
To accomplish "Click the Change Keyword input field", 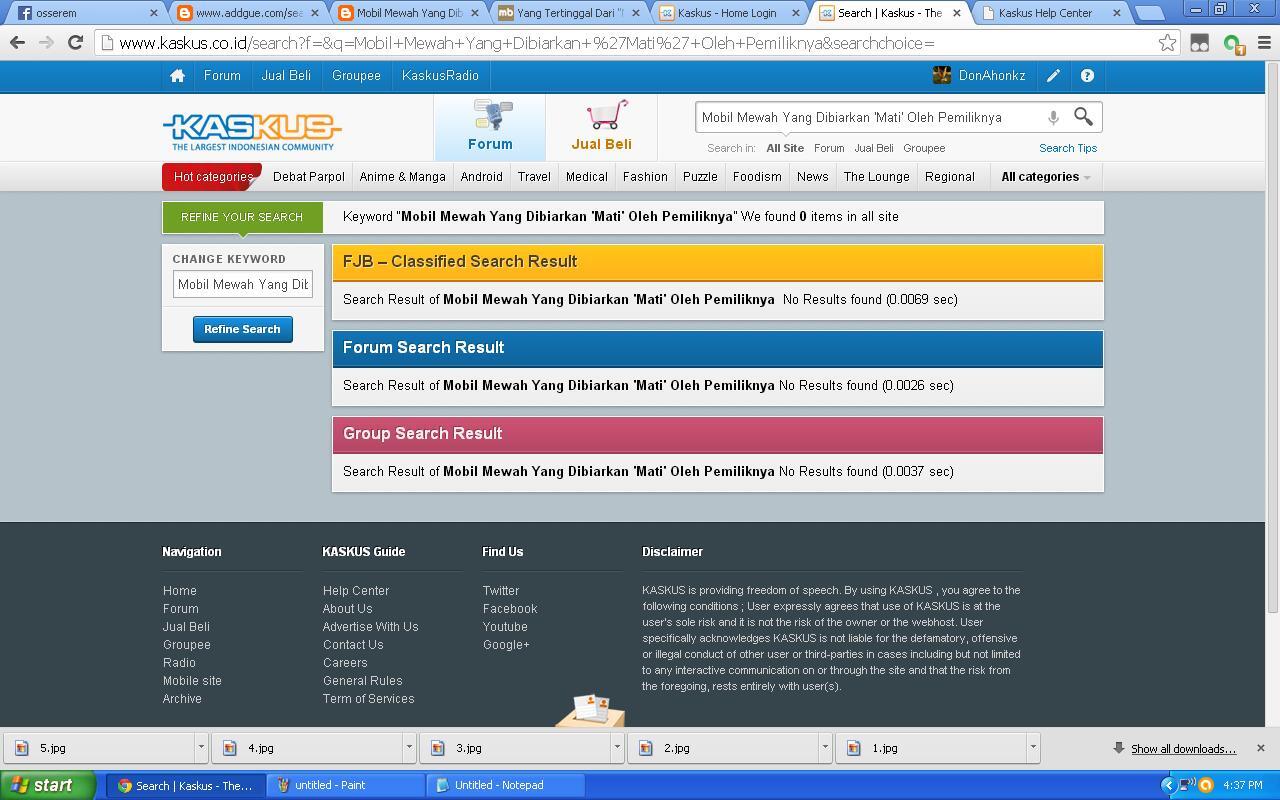I will tap(243, 284).
